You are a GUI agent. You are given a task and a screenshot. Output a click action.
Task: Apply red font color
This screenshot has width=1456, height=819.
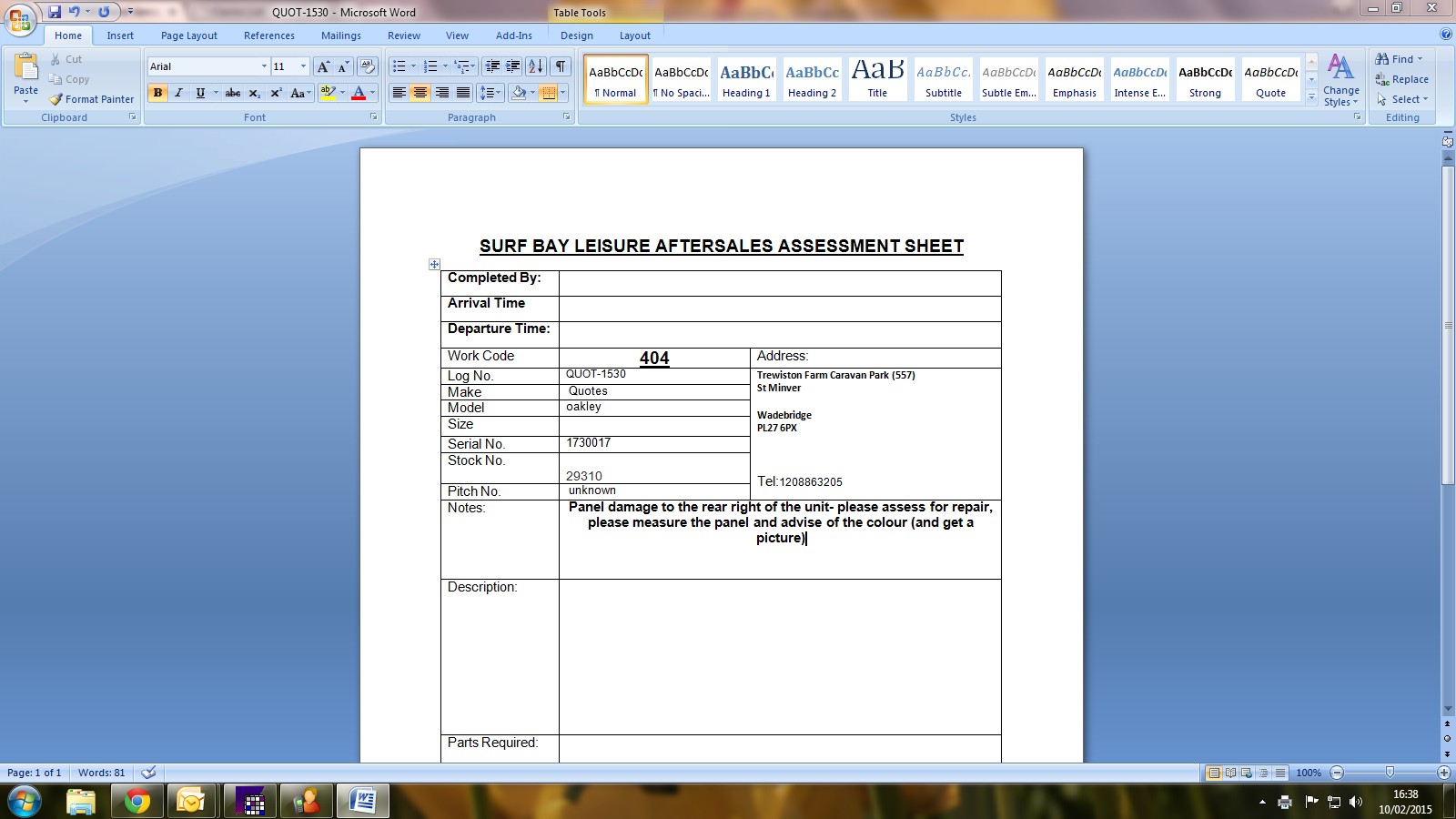pyautogui.click(x=359, y=93)
